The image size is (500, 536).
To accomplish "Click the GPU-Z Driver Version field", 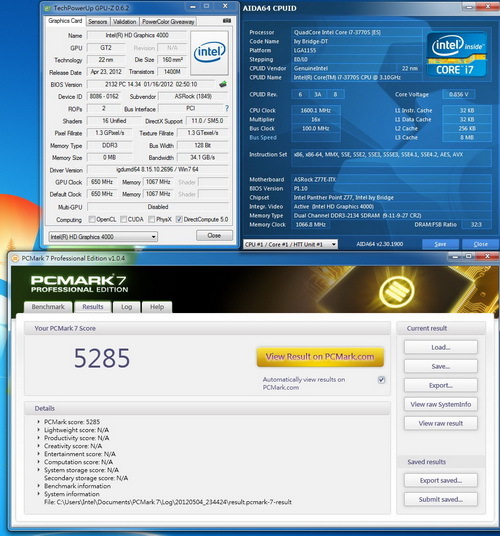I will click(x=158, y=169).
